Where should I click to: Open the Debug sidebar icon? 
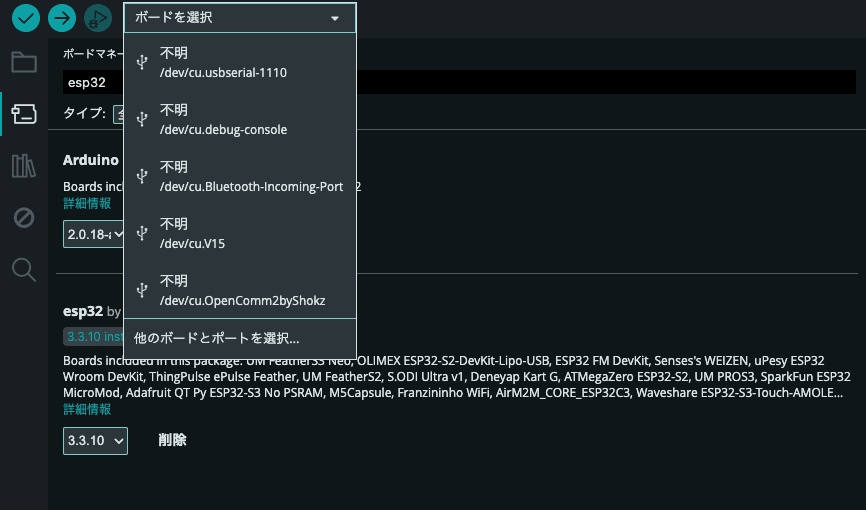point(24,218)
